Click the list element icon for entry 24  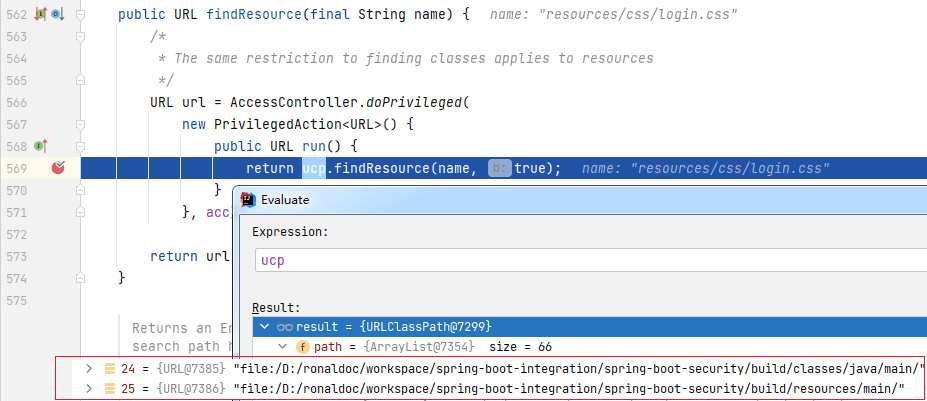click(109, 368)
